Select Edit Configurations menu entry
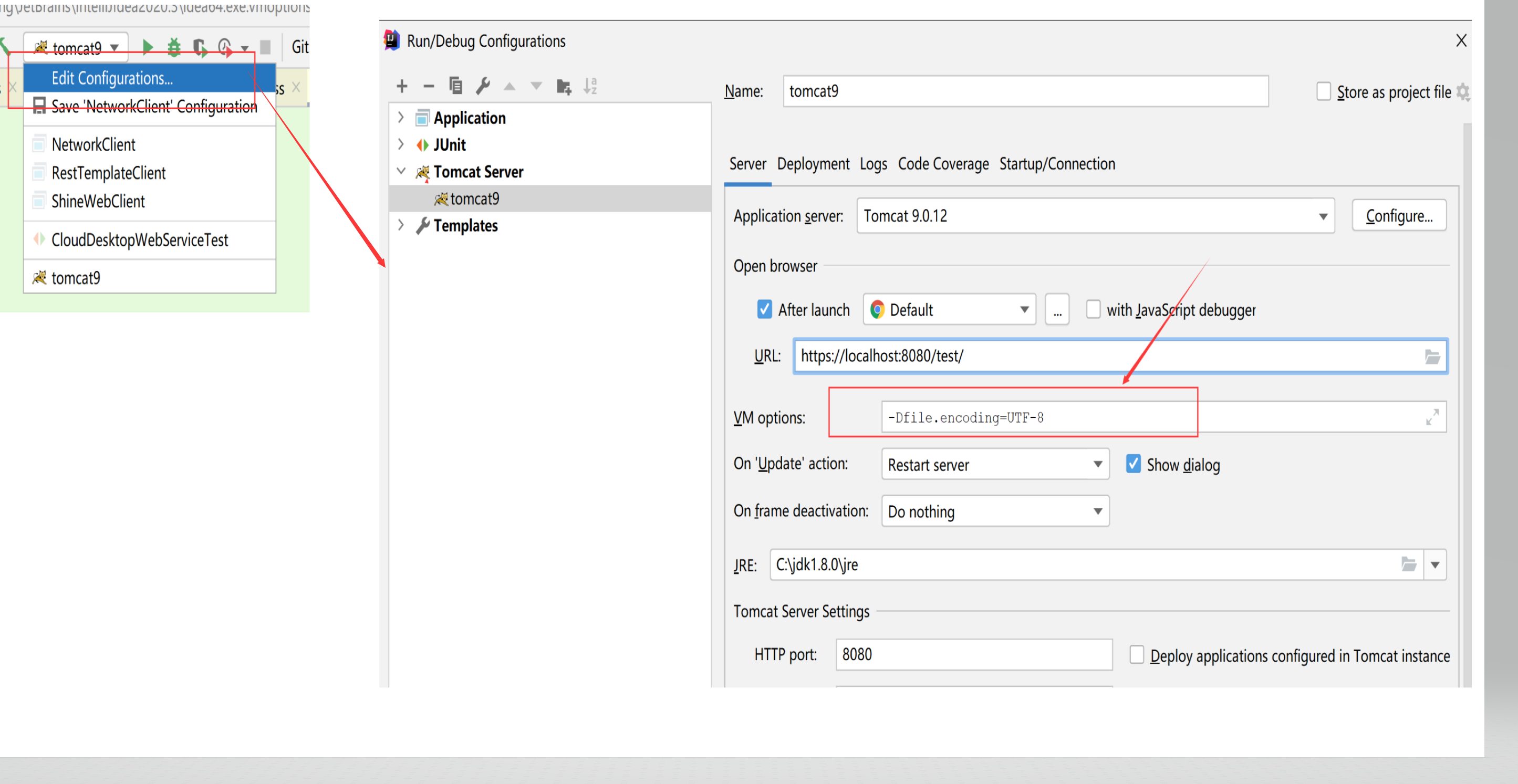The height and width of the screenshot is (784, 1518). [112, 78]
